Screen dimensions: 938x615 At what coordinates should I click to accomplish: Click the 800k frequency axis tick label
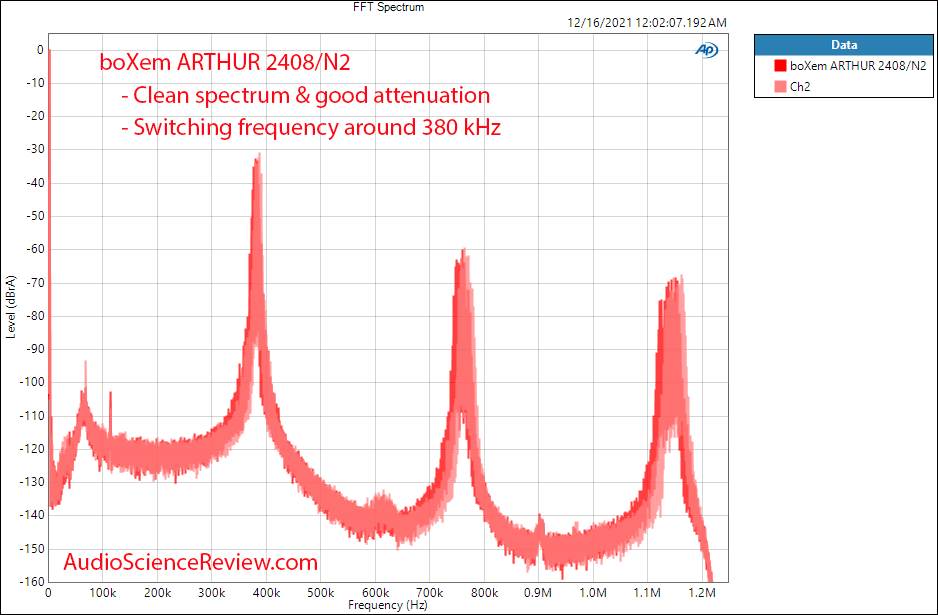(484, 593)
